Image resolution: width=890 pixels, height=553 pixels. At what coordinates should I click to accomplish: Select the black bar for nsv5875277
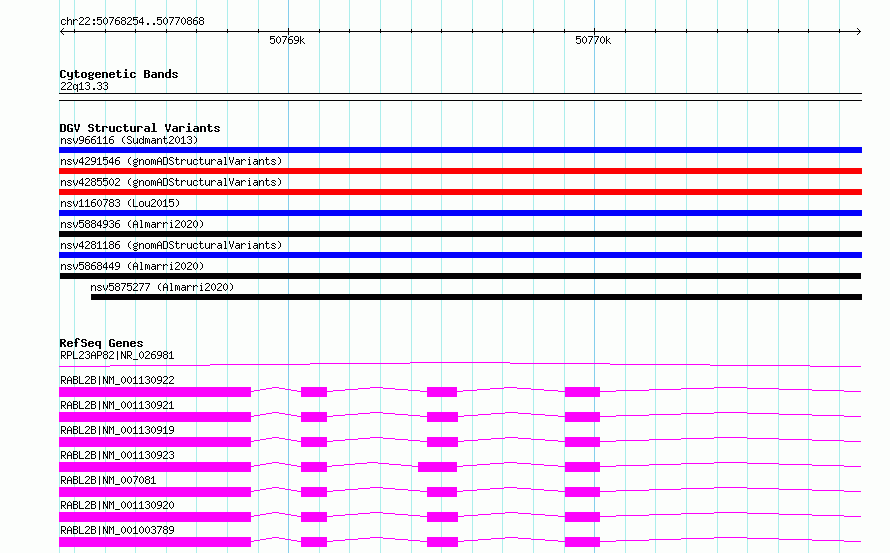click(476, 298)
